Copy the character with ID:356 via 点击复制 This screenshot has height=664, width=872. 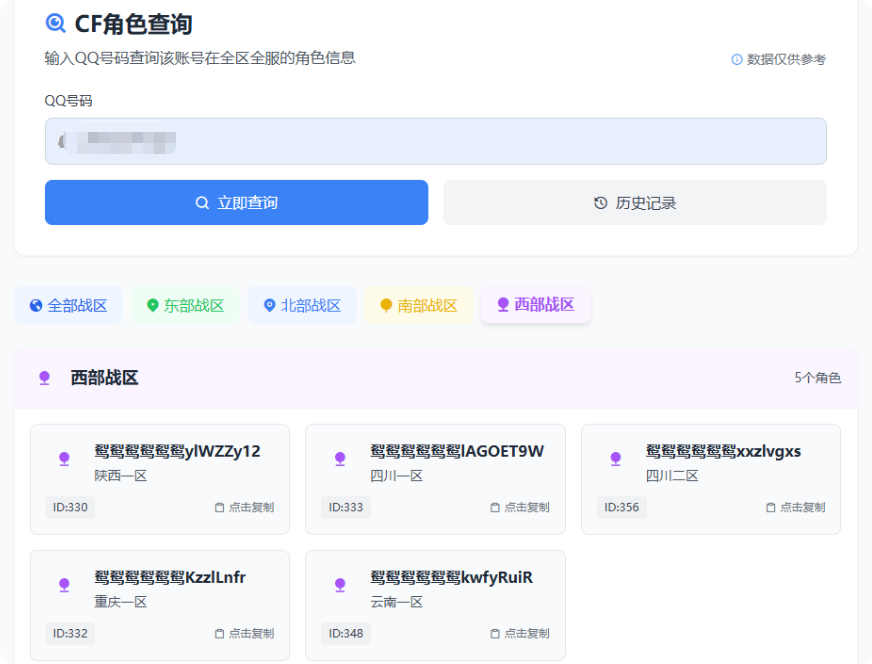tap(795, 507)
